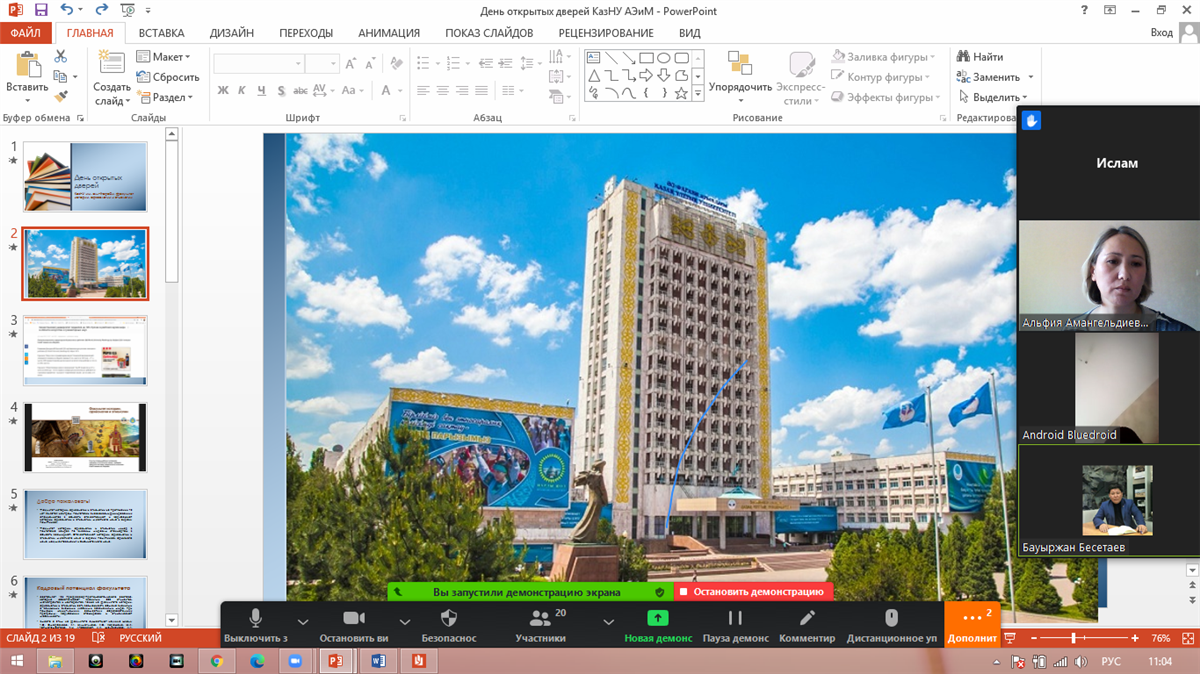Switch to the ВСТАВКА tab
Viewport: 1200px width, 674px height.
pyautogui.click(x=161, y=33)
